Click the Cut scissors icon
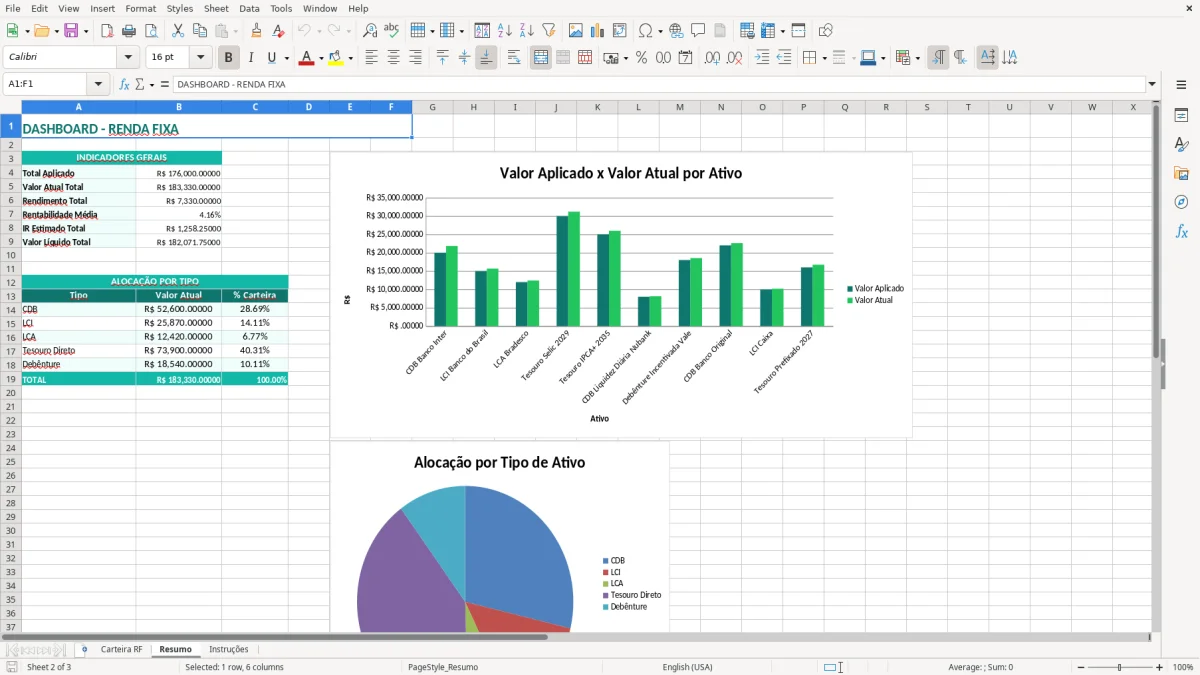The height and width of the screenshot is (675, 1200). pyautogui.click(x=178, y=31)
